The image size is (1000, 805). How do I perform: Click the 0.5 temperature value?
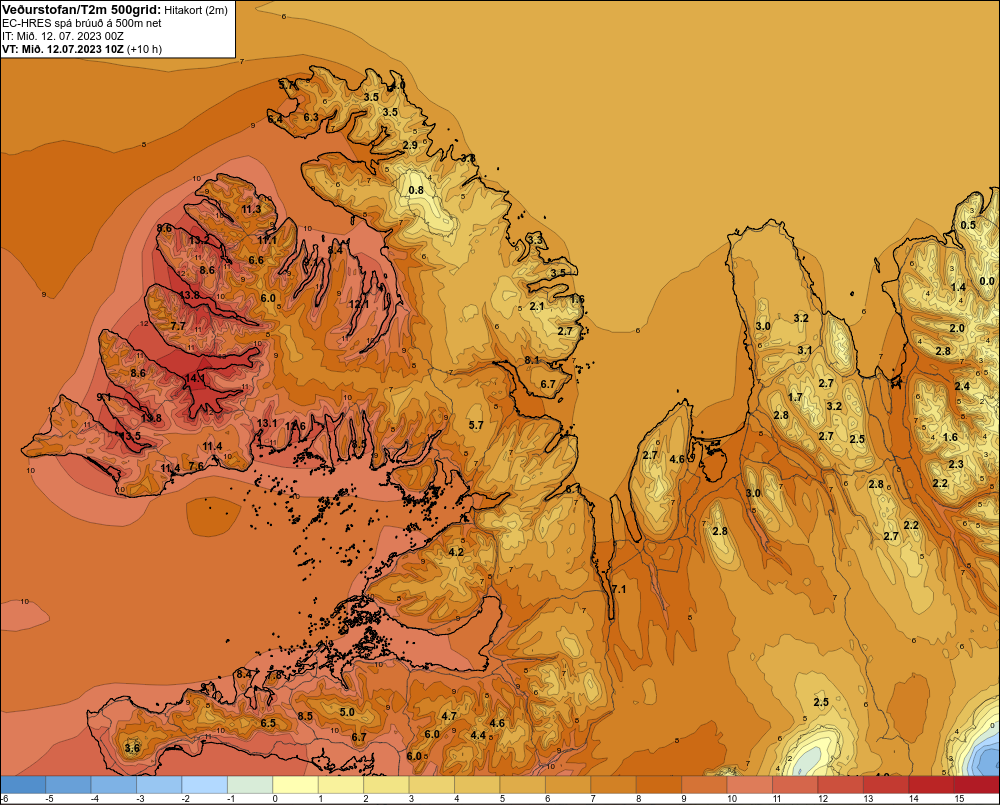[x=968, y=225]
